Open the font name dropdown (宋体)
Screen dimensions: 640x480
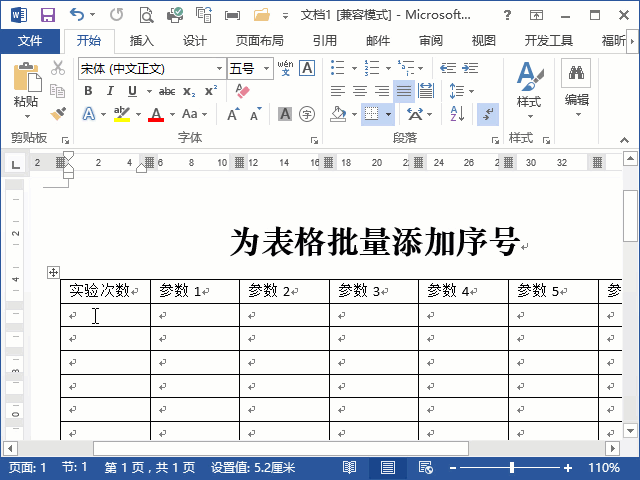220,69
